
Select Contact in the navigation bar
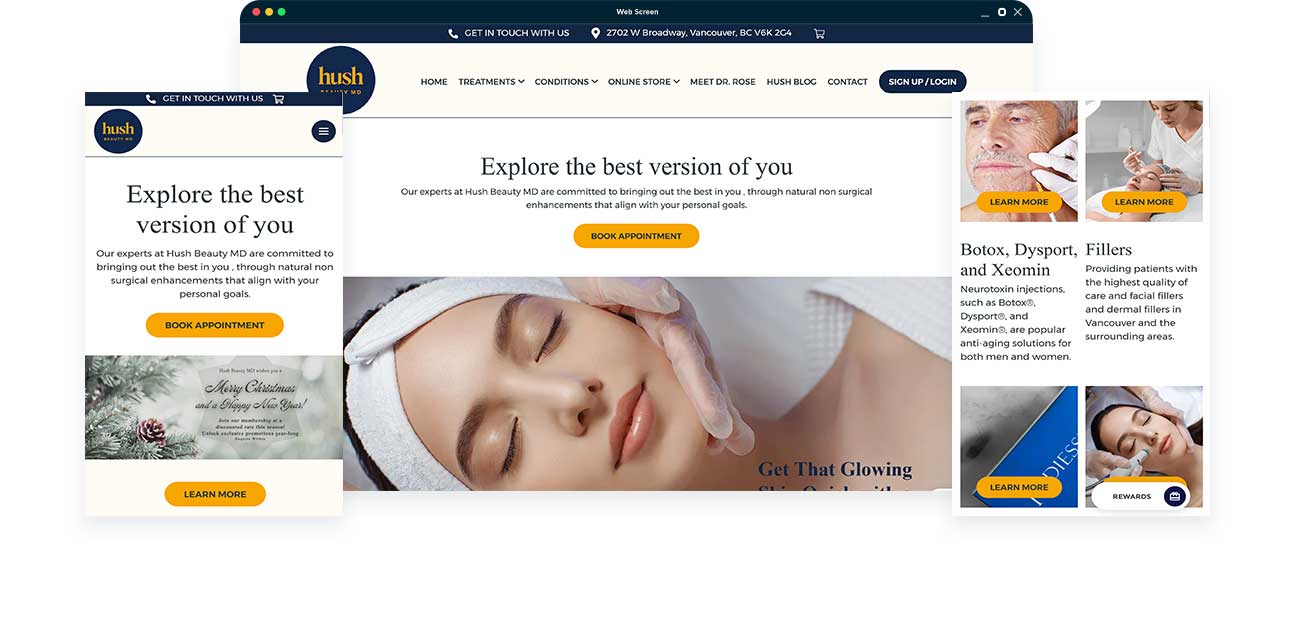coord(847,82)
